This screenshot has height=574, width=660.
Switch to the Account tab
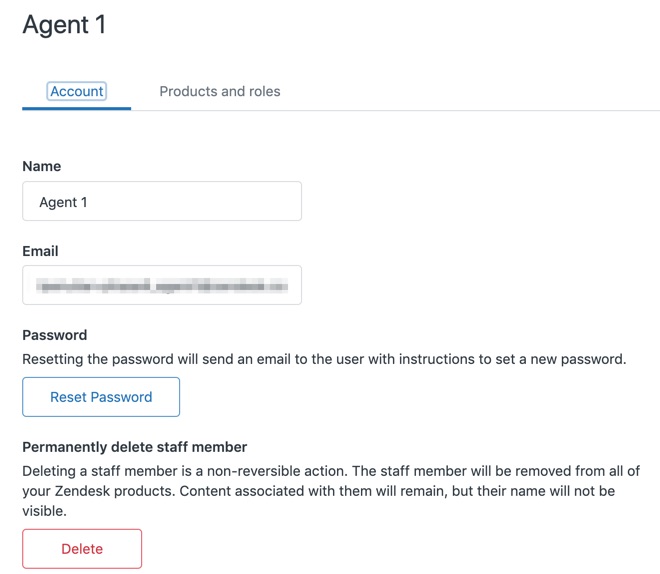click(x=77, y=91)
